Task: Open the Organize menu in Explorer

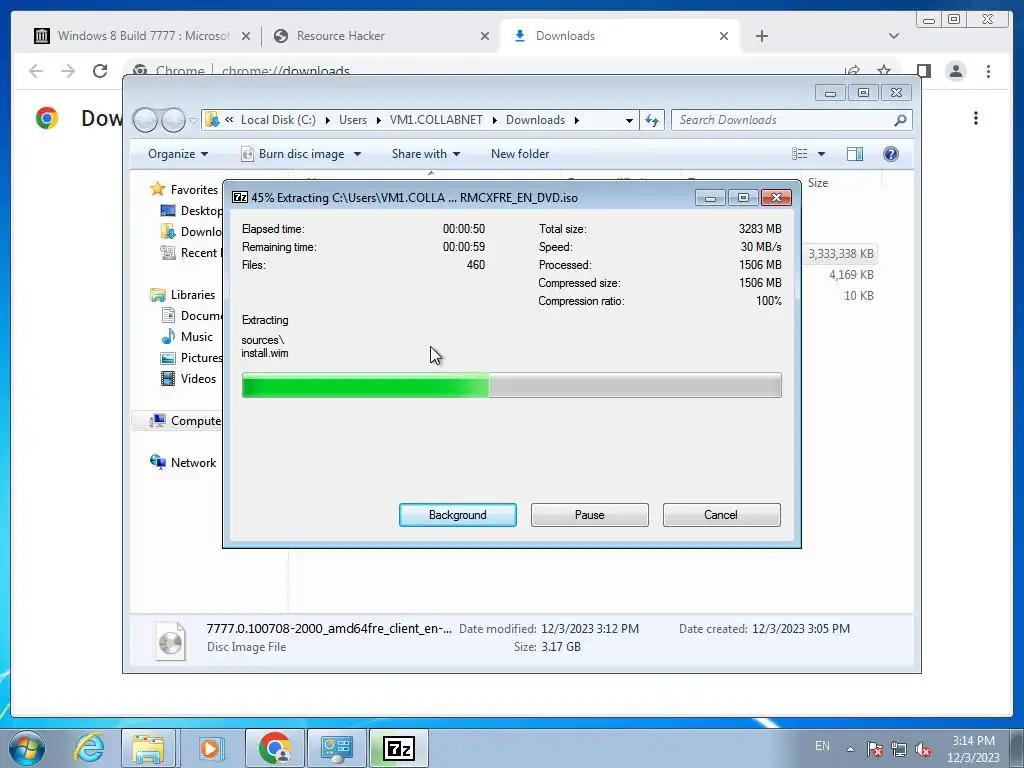Action: click(x=178, y=154)
